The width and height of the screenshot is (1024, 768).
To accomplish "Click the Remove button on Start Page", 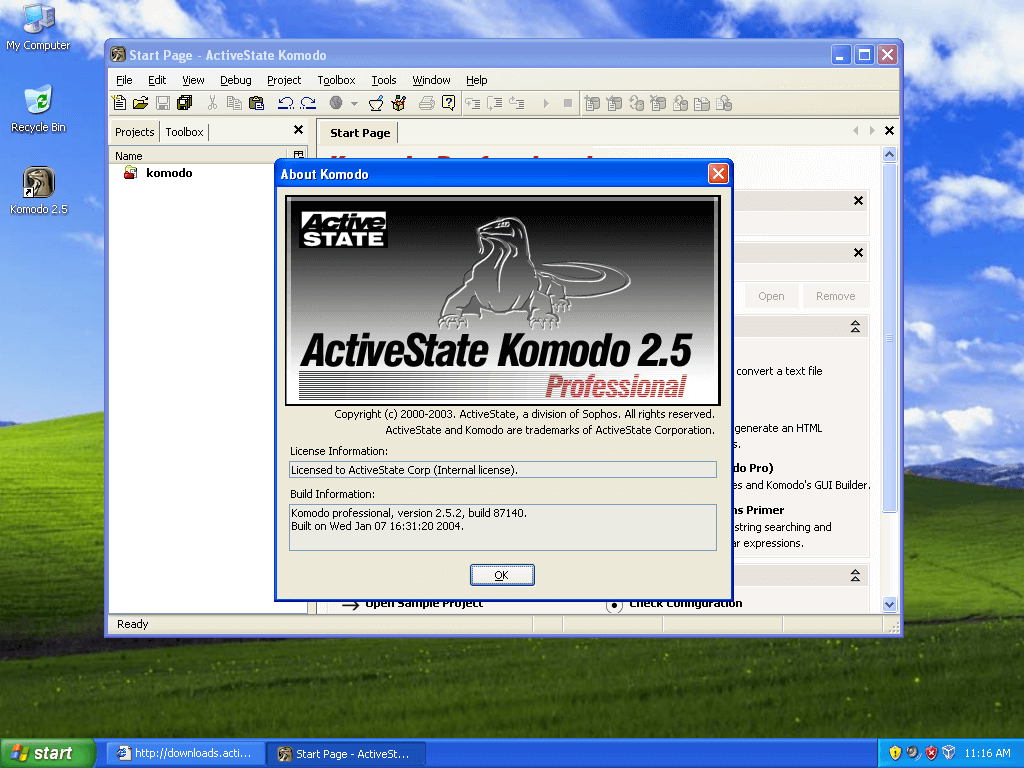I will point(835,296).
